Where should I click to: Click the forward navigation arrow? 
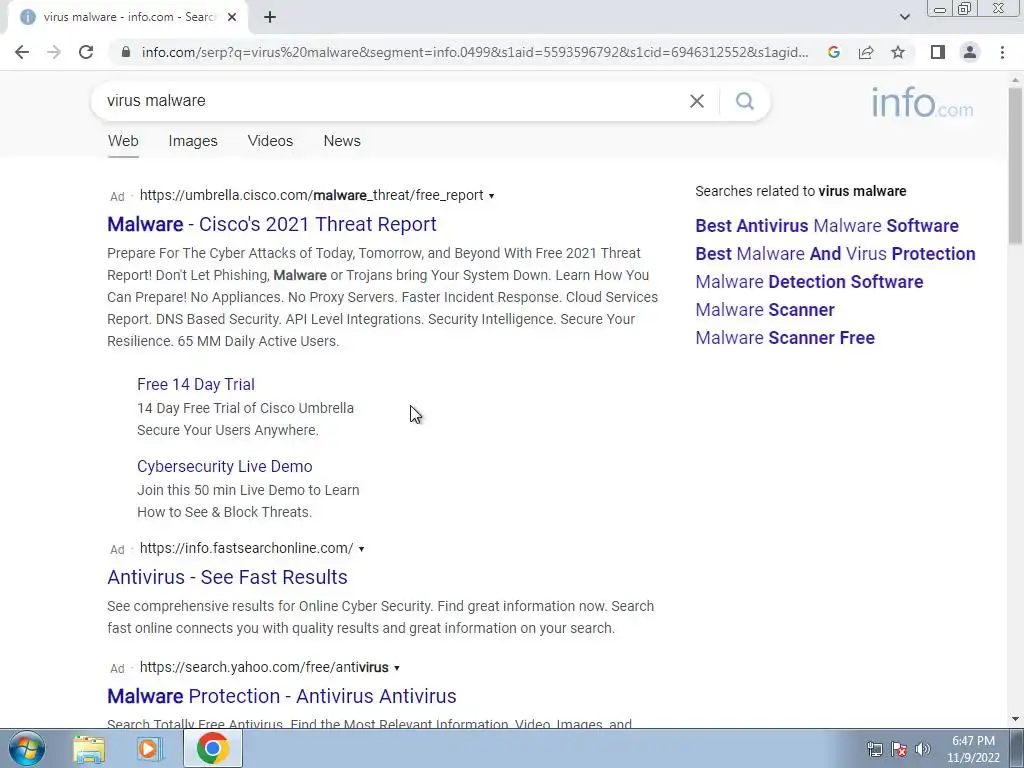pos(54,52)
